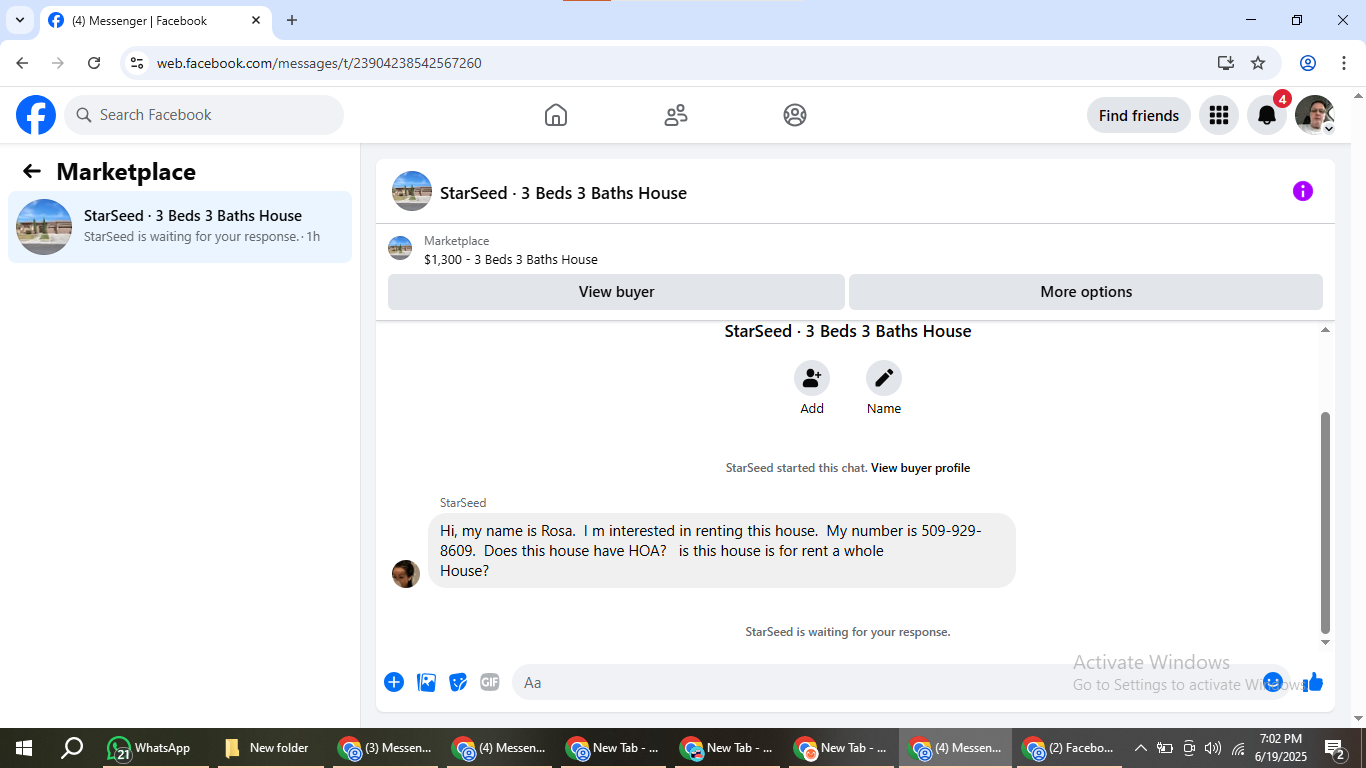Open the Groups icon in top navigation
The height and width of the screenshot is (768, 1366).
point(795,115)
